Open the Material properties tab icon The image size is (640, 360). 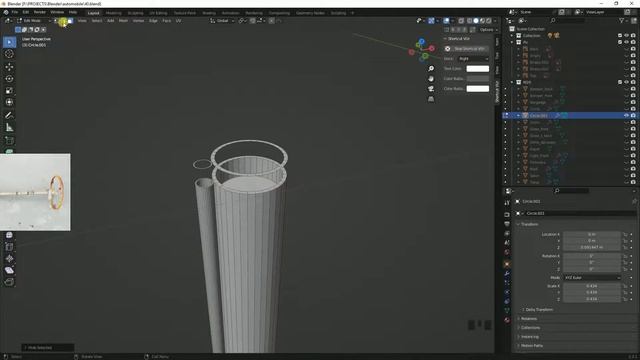(507, 320)
